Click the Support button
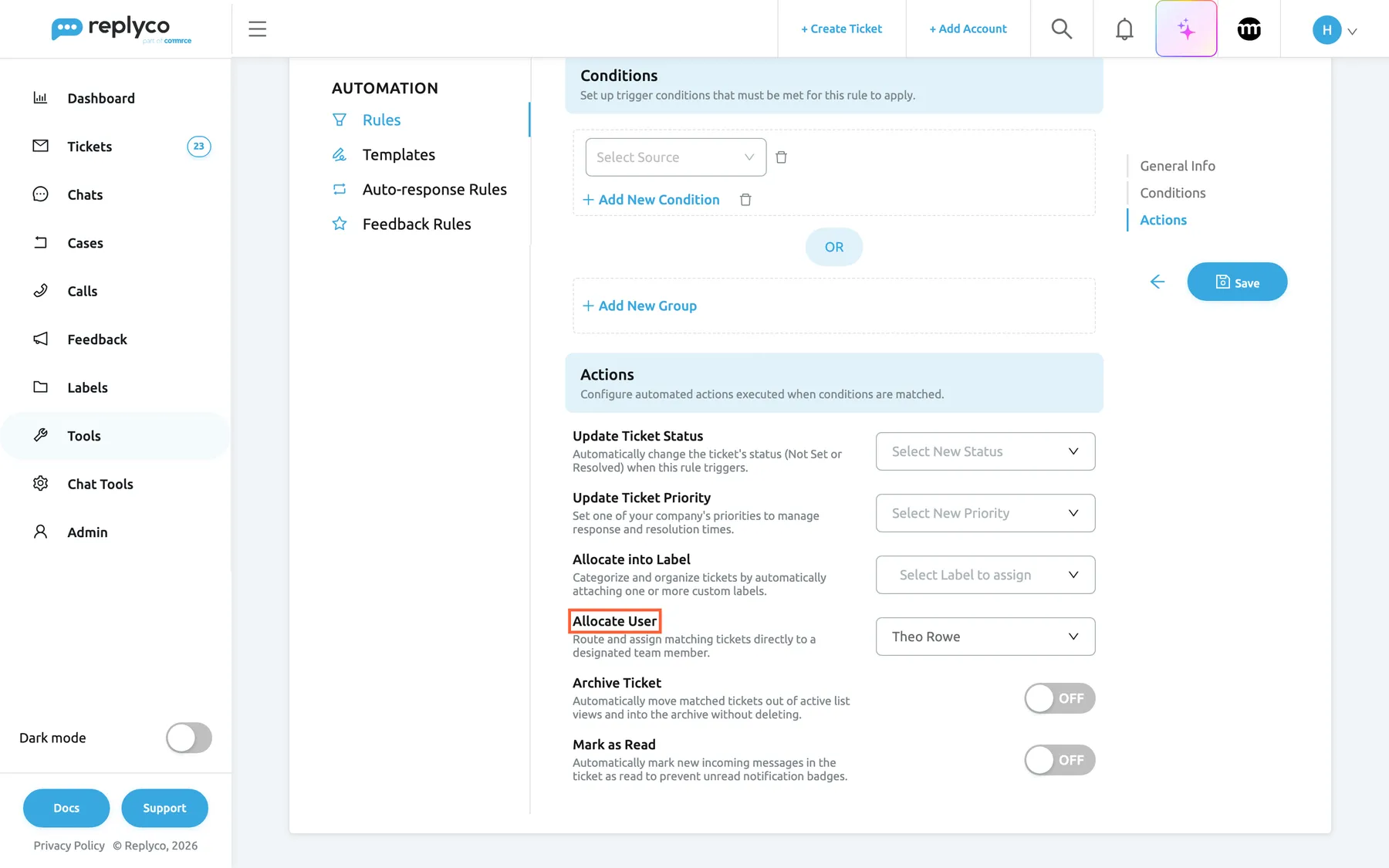The height and width of the screenshot is (868, 1389). click(164, 808)
